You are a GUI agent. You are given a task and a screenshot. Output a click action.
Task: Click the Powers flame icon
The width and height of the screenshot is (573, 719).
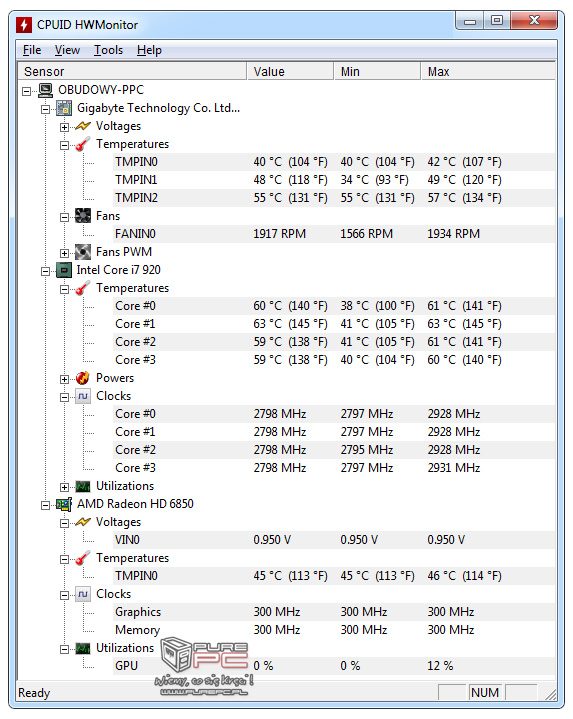[x=83, y=378]
